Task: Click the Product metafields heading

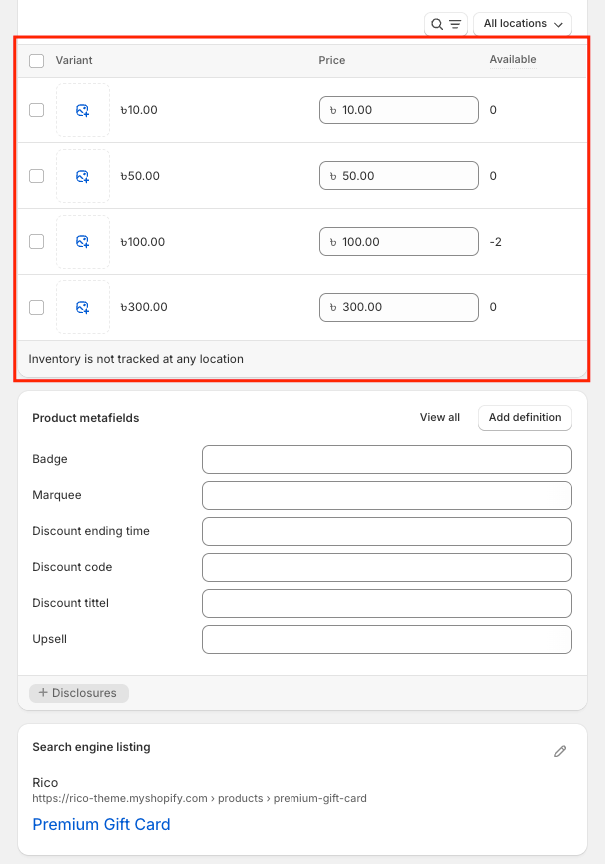Action: coord(85,418)
